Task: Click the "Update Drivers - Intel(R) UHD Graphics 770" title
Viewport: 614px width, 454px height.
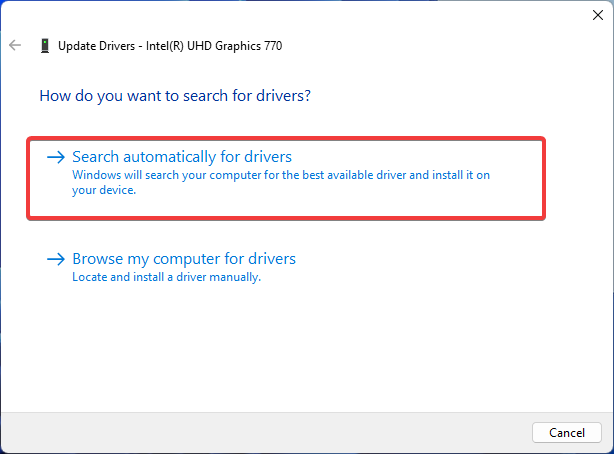Action: pyautogui.click(x=170, y=46)
